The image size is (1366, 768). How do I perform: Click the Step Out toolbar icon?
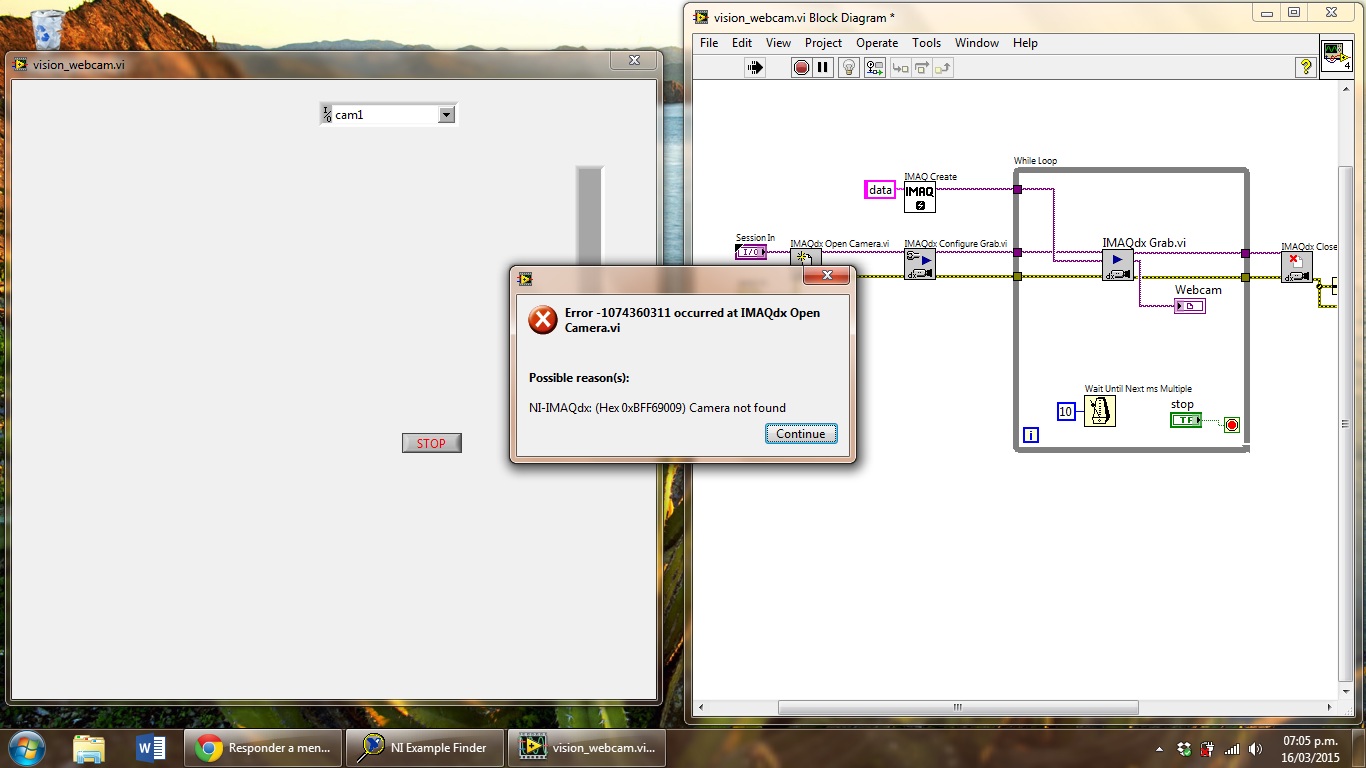(x=943, y=67)
